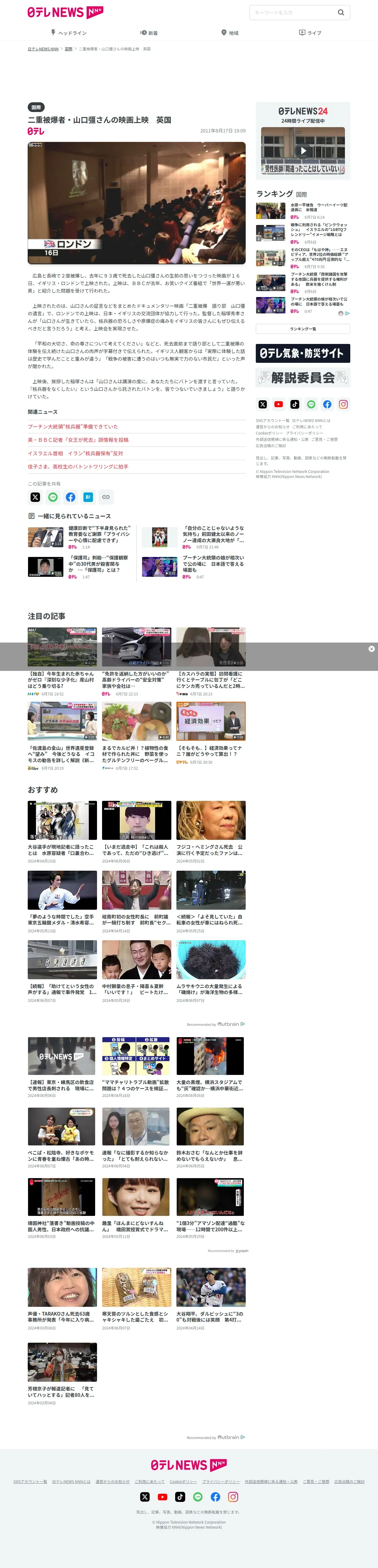The height and width of the screenshot is (1568, 378).
Task: Open the 健康診断で"下半身見られた" article
Action: [x=99, y=534]
